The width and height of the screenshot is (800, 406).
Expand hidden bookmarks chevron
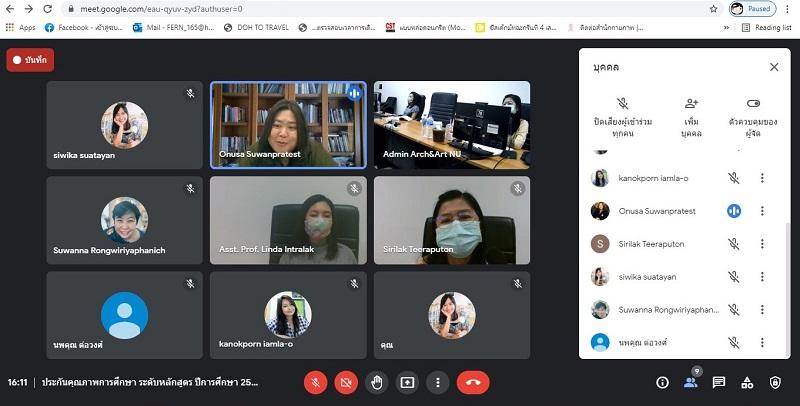point(727,28)
